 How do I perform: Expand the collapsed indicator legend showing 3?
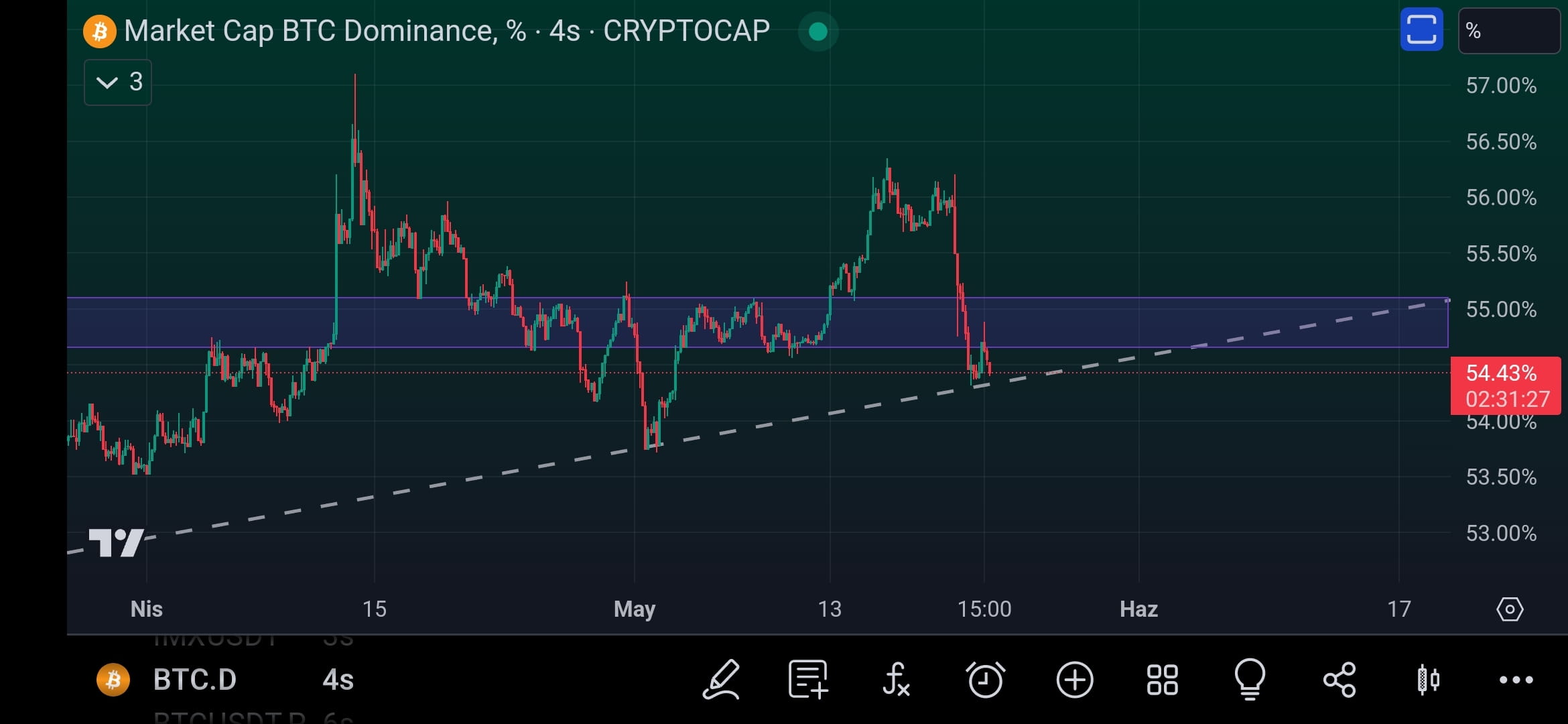tap(118, 82)
